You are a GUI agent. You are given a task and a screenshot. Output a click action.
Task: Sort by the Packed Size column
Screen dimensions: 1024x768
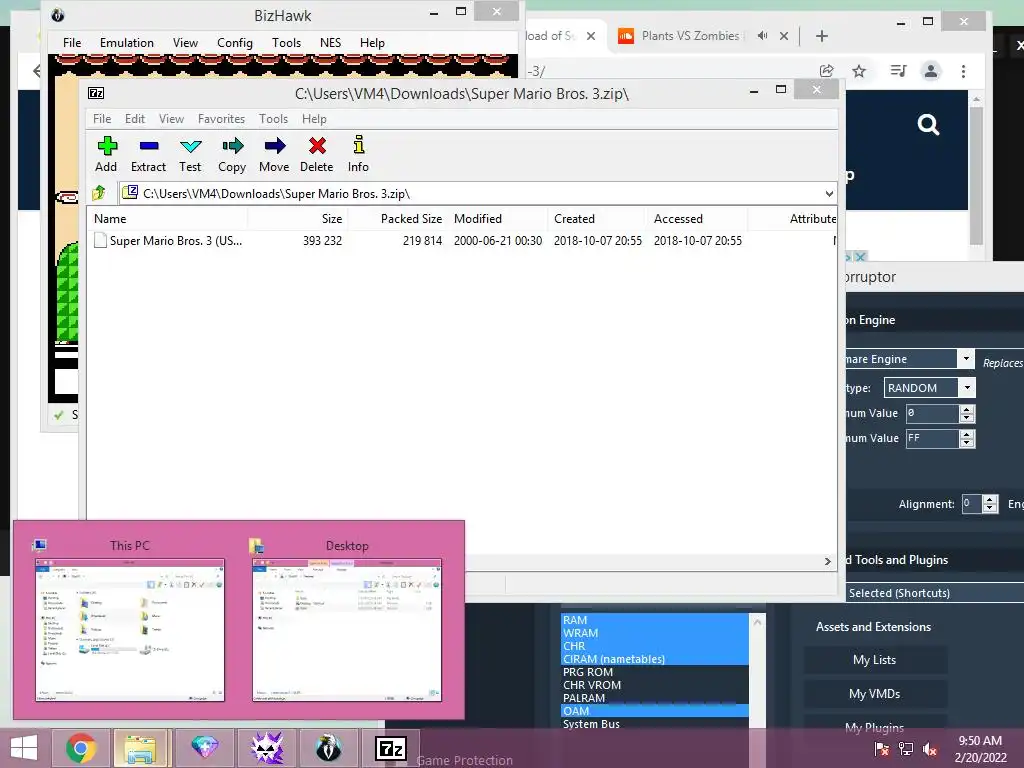397,219
